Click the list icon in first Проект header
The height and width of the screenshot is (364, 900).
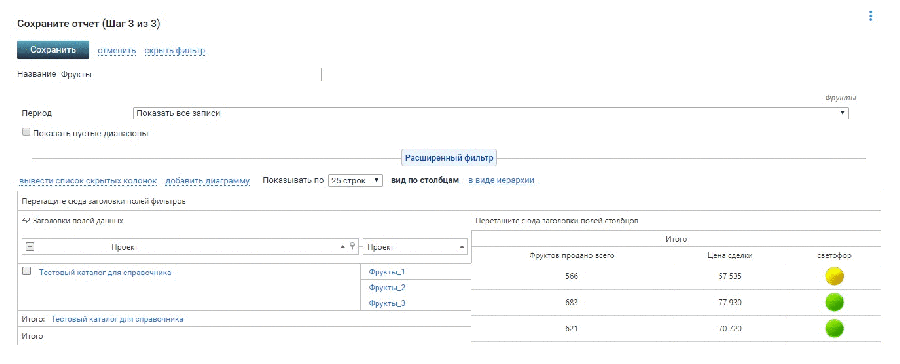[x=30, y=247]
